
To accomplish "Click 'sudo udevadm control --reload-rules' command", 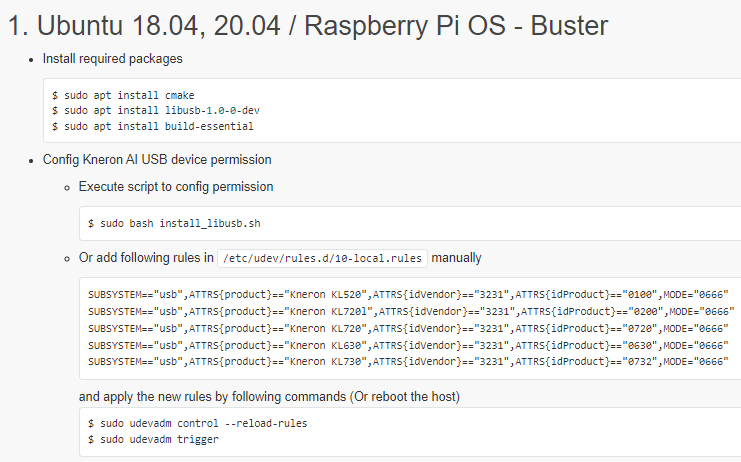I will pos(198,423).
